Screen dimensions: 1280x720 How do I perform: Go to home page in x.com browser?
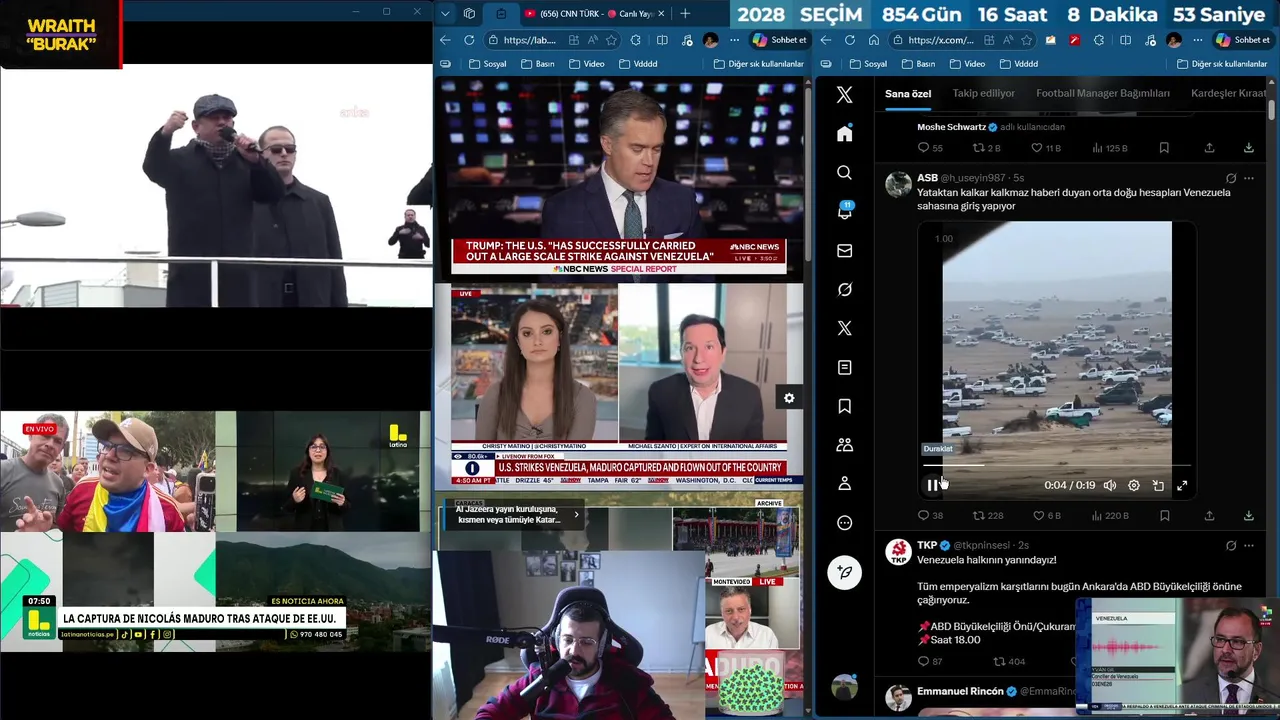point(874,40)
